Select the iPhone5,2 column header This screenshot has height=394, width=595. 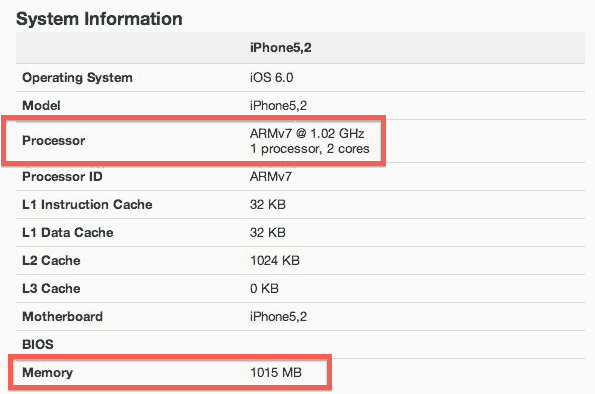[280, 48]
